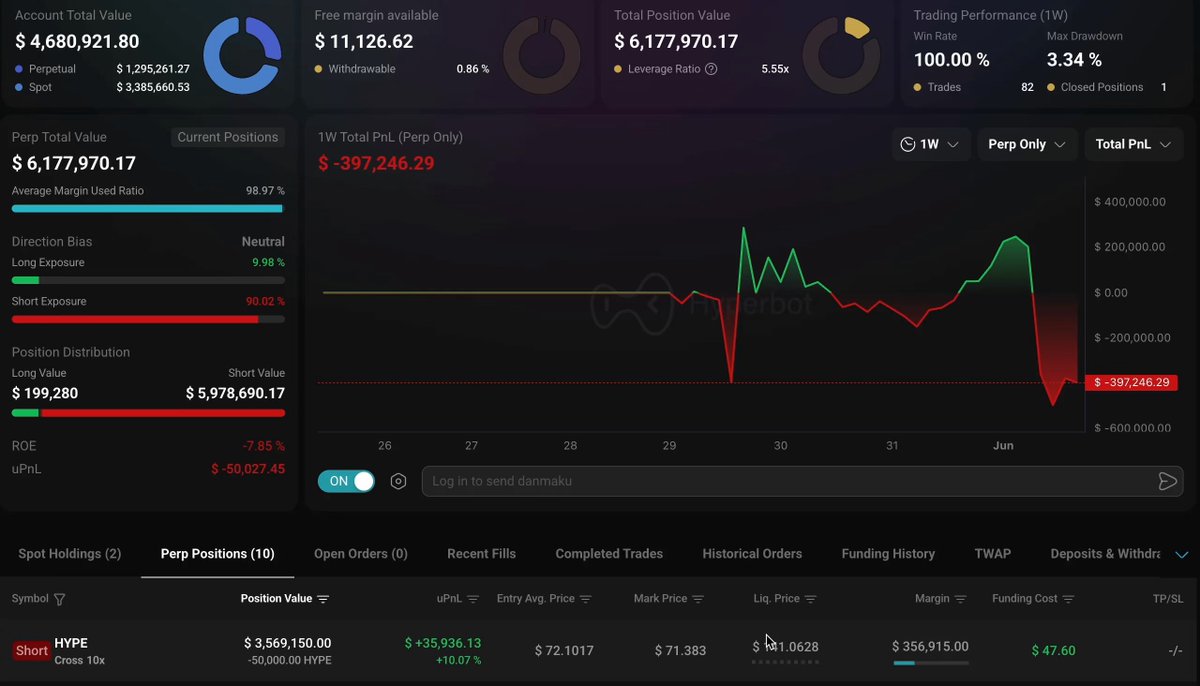This screenshot has height=686, width=1200.
Task: Open the TWAP tab
Action: coord(993,554)
